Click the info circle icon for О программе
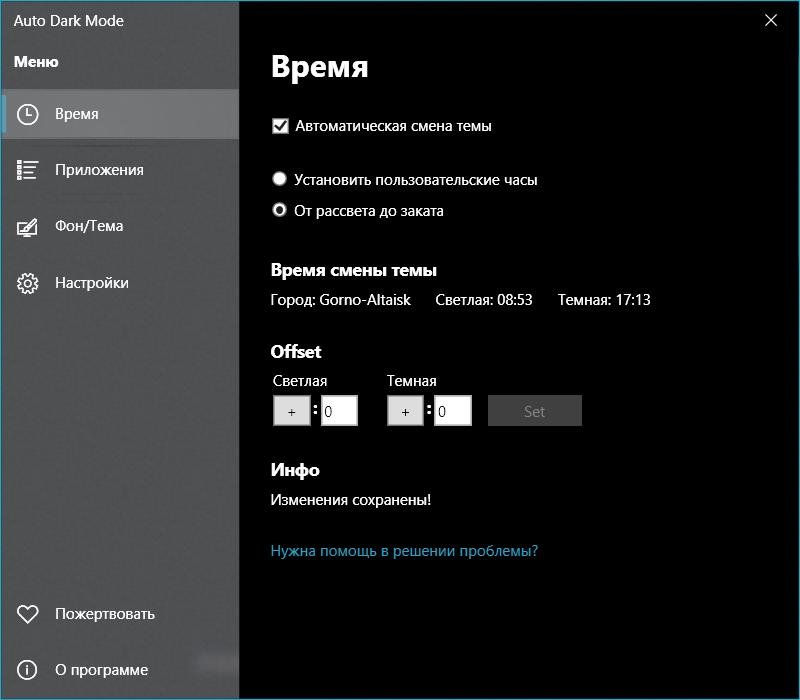The width and height of the screenshot is (800, 700). click(28, 670)
